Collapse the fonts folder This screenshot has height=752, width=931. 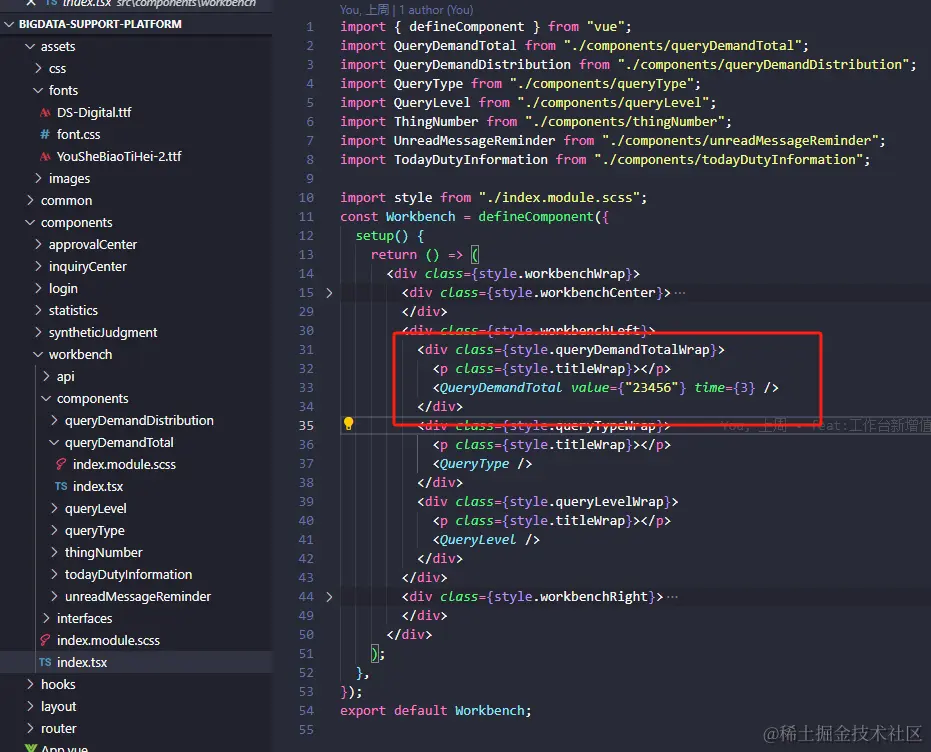pos(39,90)
